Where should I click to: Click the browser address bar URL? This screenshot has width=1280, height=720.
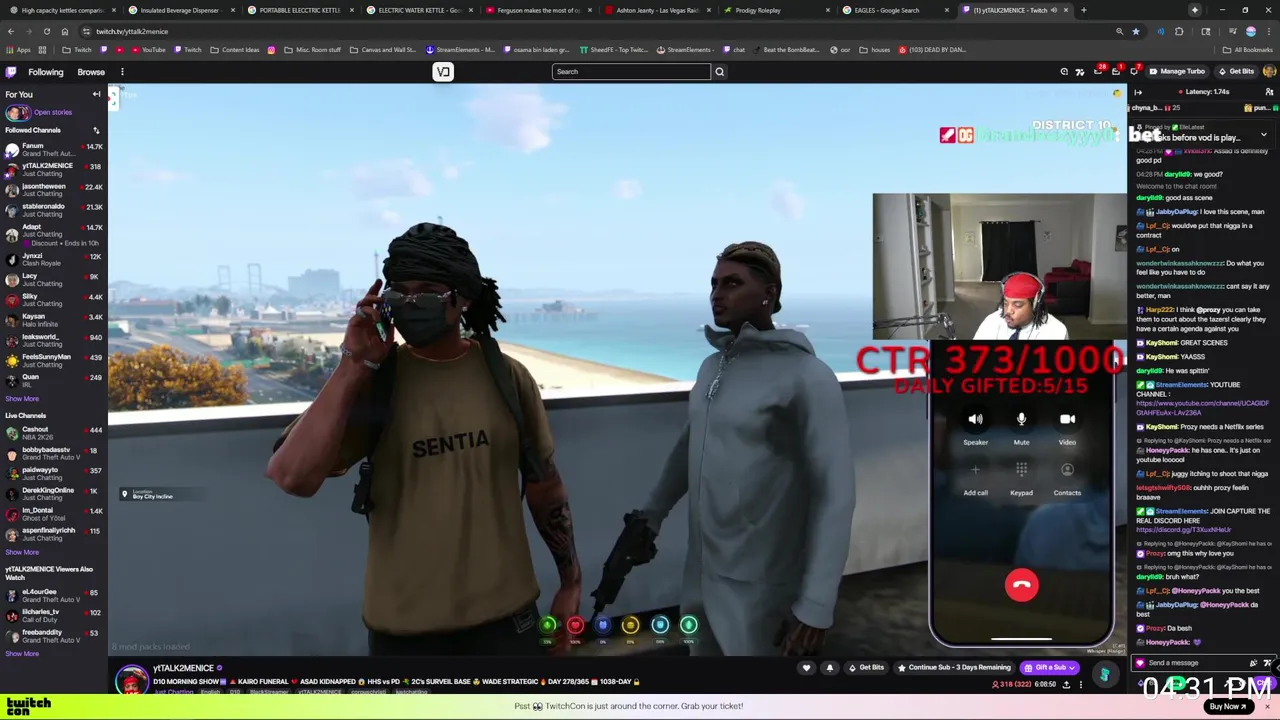132,31
